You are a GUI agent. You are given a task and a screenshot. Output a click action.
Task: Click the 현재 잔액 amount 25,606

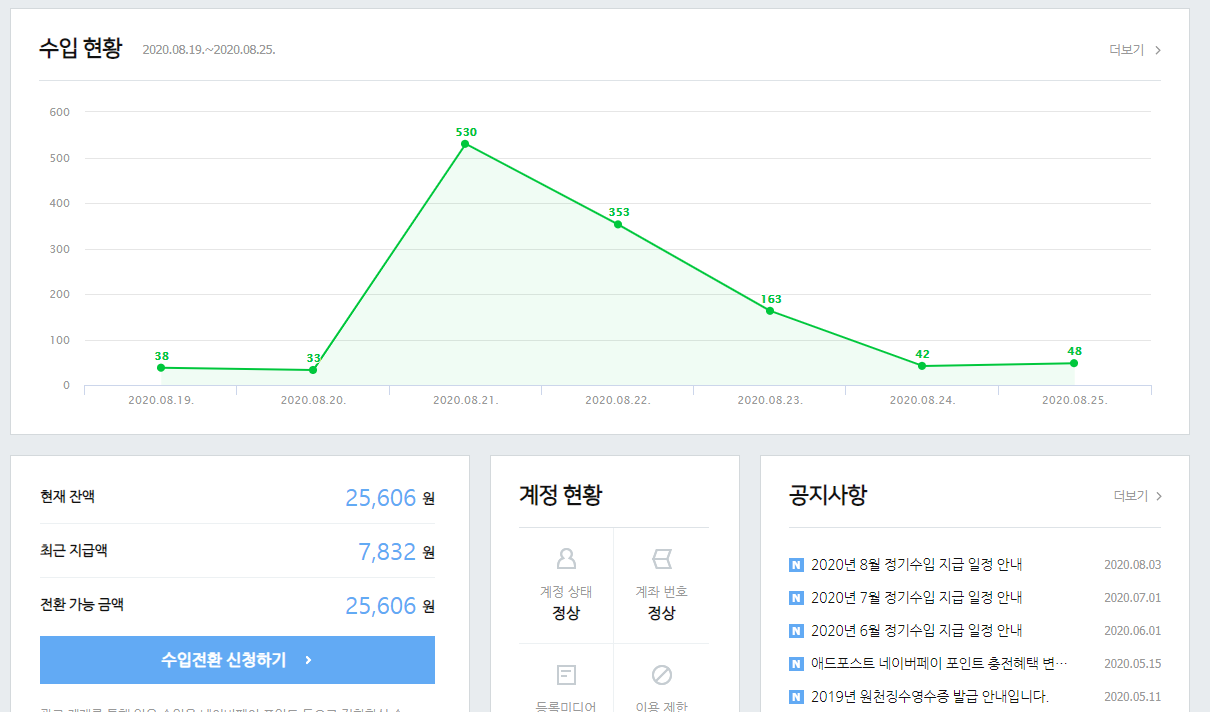click(x=380, y=497)
